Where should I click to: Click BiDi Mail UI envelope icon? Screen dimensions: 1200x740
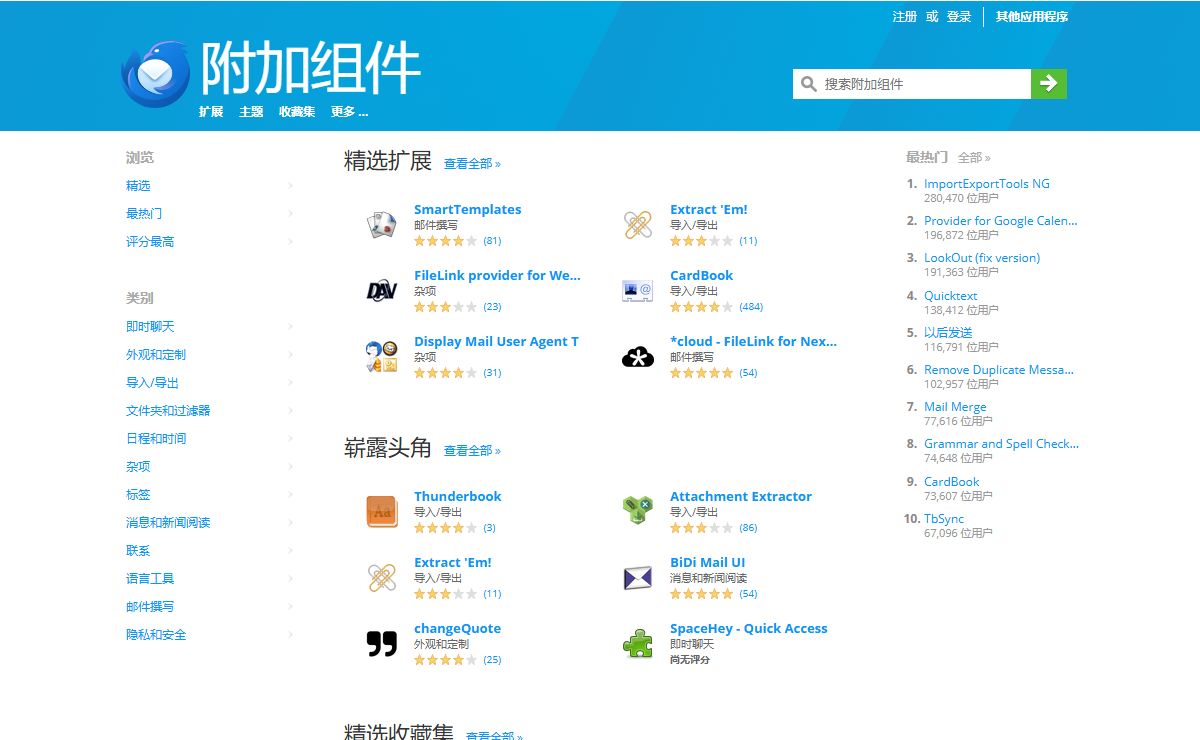638,578
